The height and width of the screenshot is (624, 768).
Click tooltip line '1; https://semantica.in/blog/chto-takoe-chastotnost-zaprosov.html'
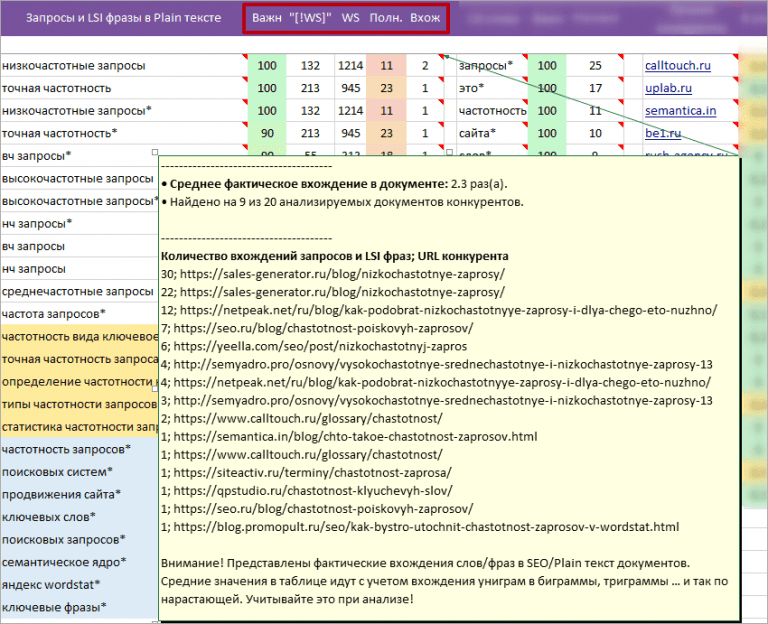[x=349, y=436]
